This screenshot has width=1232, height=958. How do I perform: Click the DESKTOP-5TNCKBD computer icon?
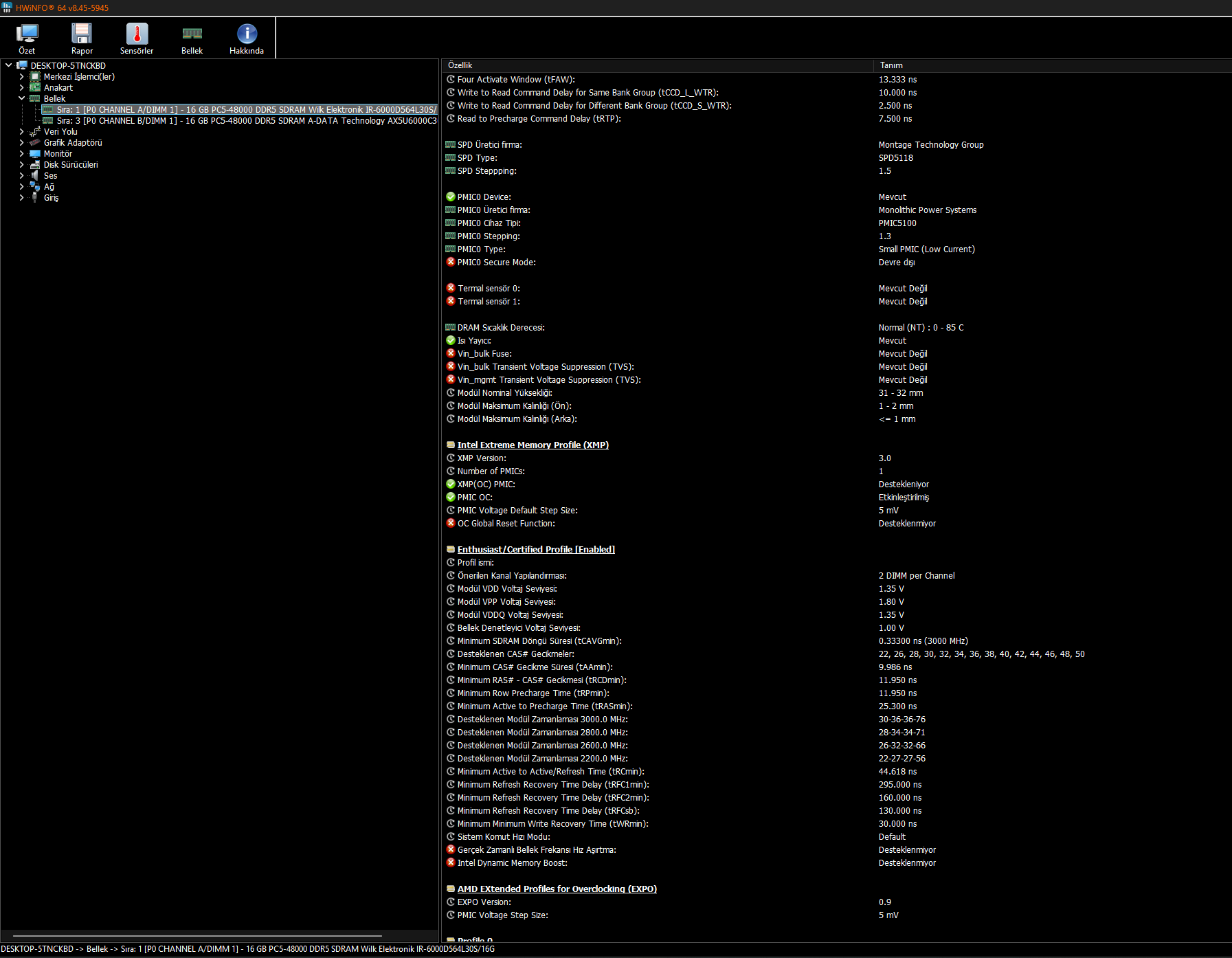click(x=21, y=65)
